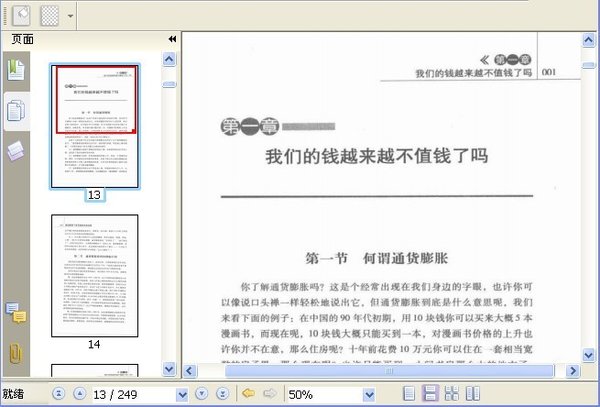Click the document vertical scrollbar thumb

click(x=589, y=65)
